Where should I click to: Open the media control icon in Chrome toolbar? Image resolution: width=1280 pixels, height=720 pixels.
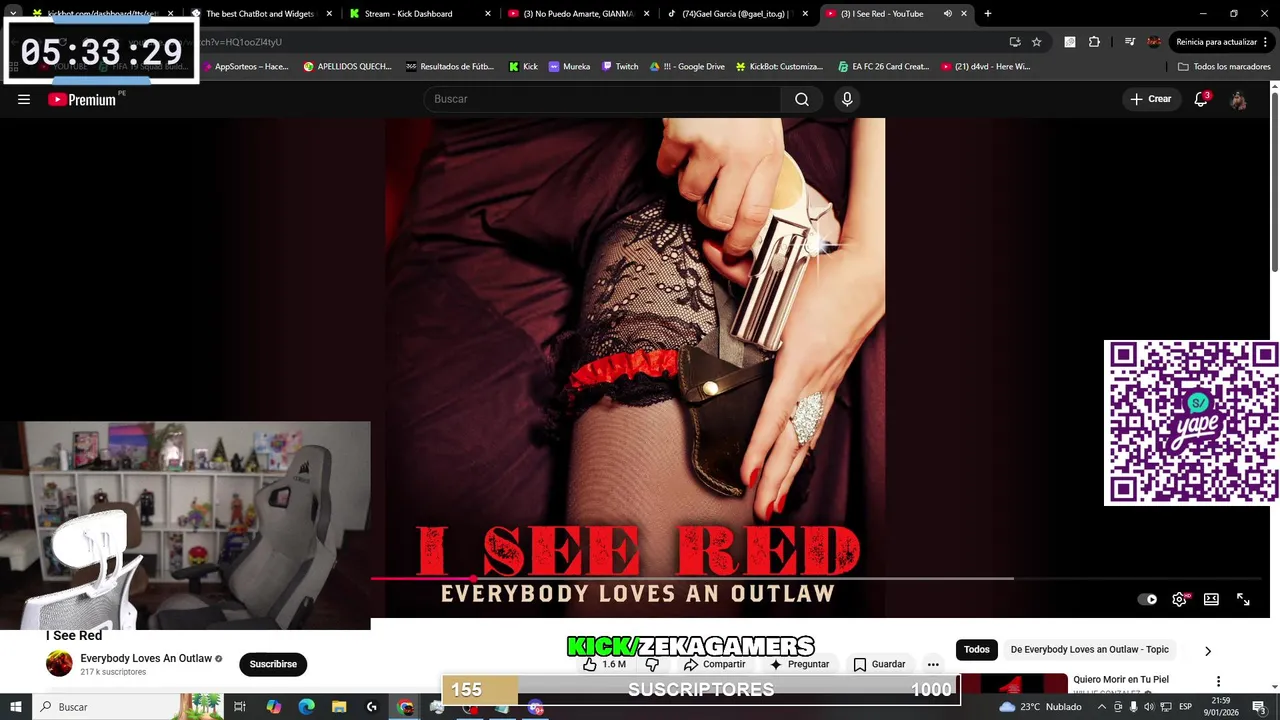(1130, 42)
